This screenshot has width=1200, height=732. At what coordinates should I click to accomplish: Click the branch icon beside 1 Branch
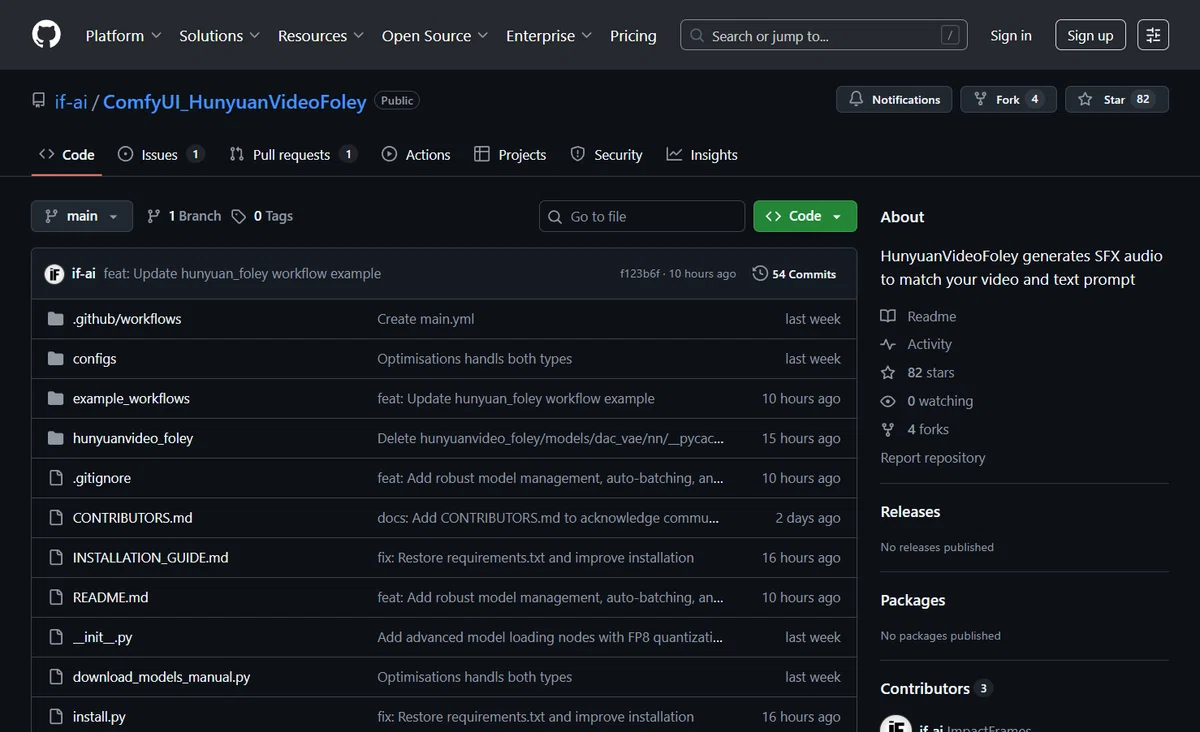pyautogui.click(x=154, y=216)
